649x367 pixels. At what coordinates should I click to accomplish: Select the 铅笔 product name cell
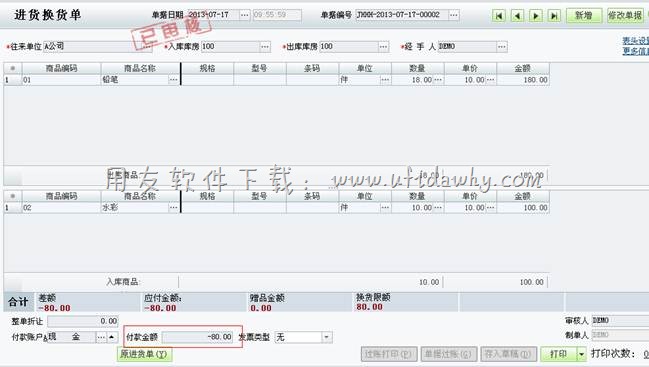coord(135,80)
